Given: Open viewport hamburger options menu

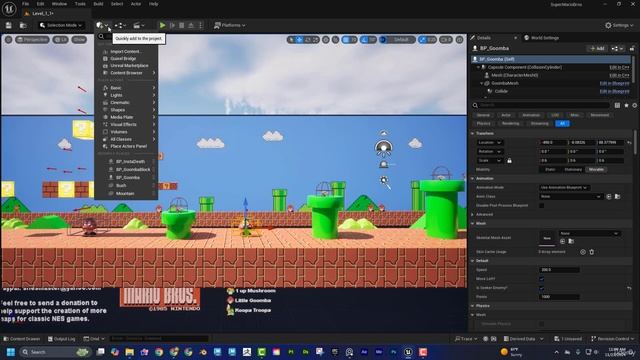Looking at the screenshot, I should 9,40.
